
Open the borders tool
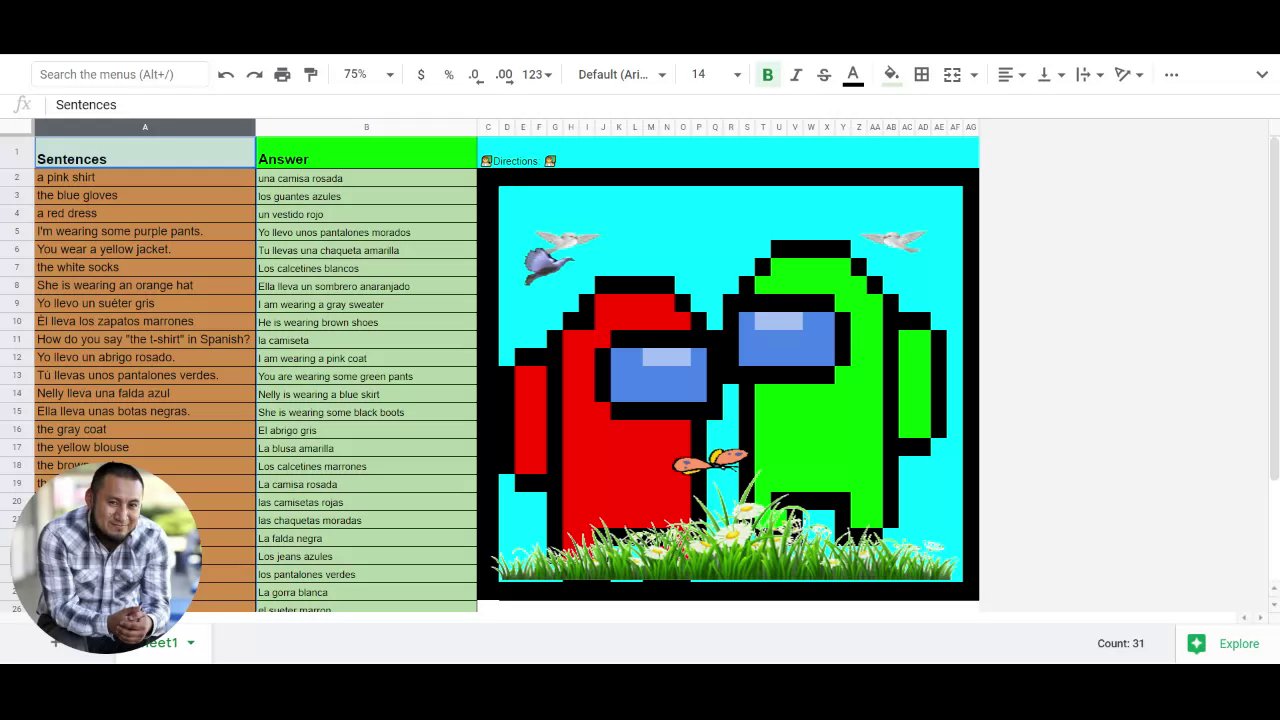[x=922, y=75]
